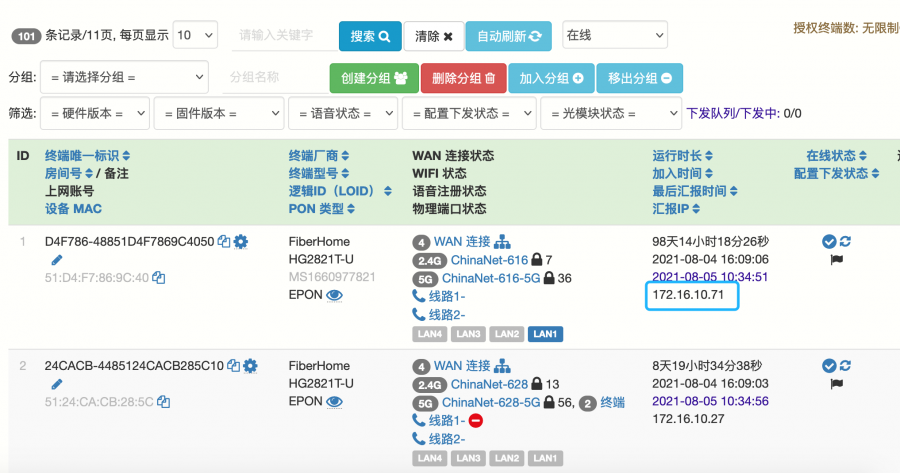Sort by 运行时长 column header

click(x=682, y=156)
